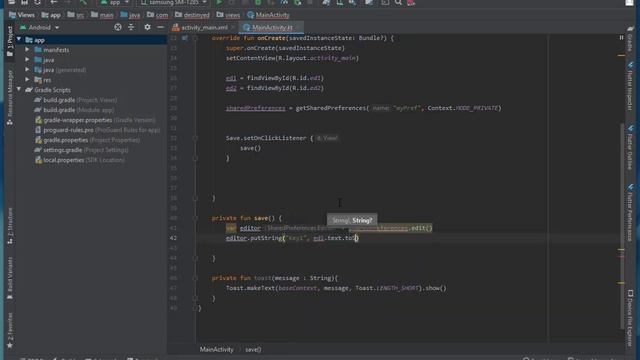Viewport: 640px width, 360px height.
Task: Click top warning stripe marker on scrollbar
Action: [621, 55]
